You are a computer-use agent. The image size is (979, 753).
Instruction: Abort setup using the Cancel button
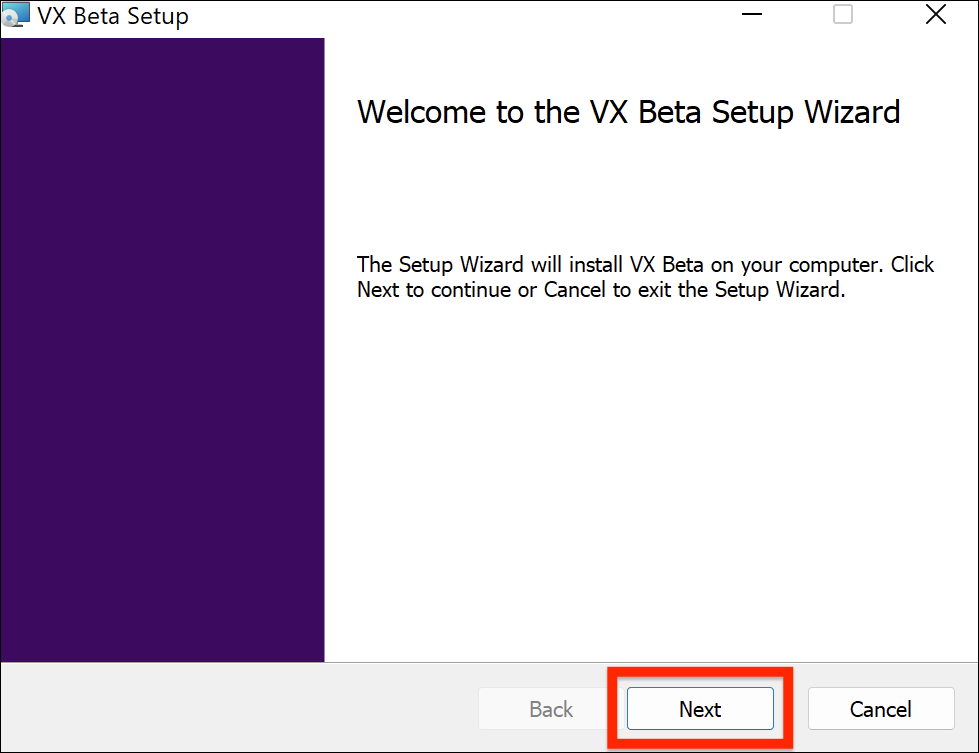[x=880, y=708]
